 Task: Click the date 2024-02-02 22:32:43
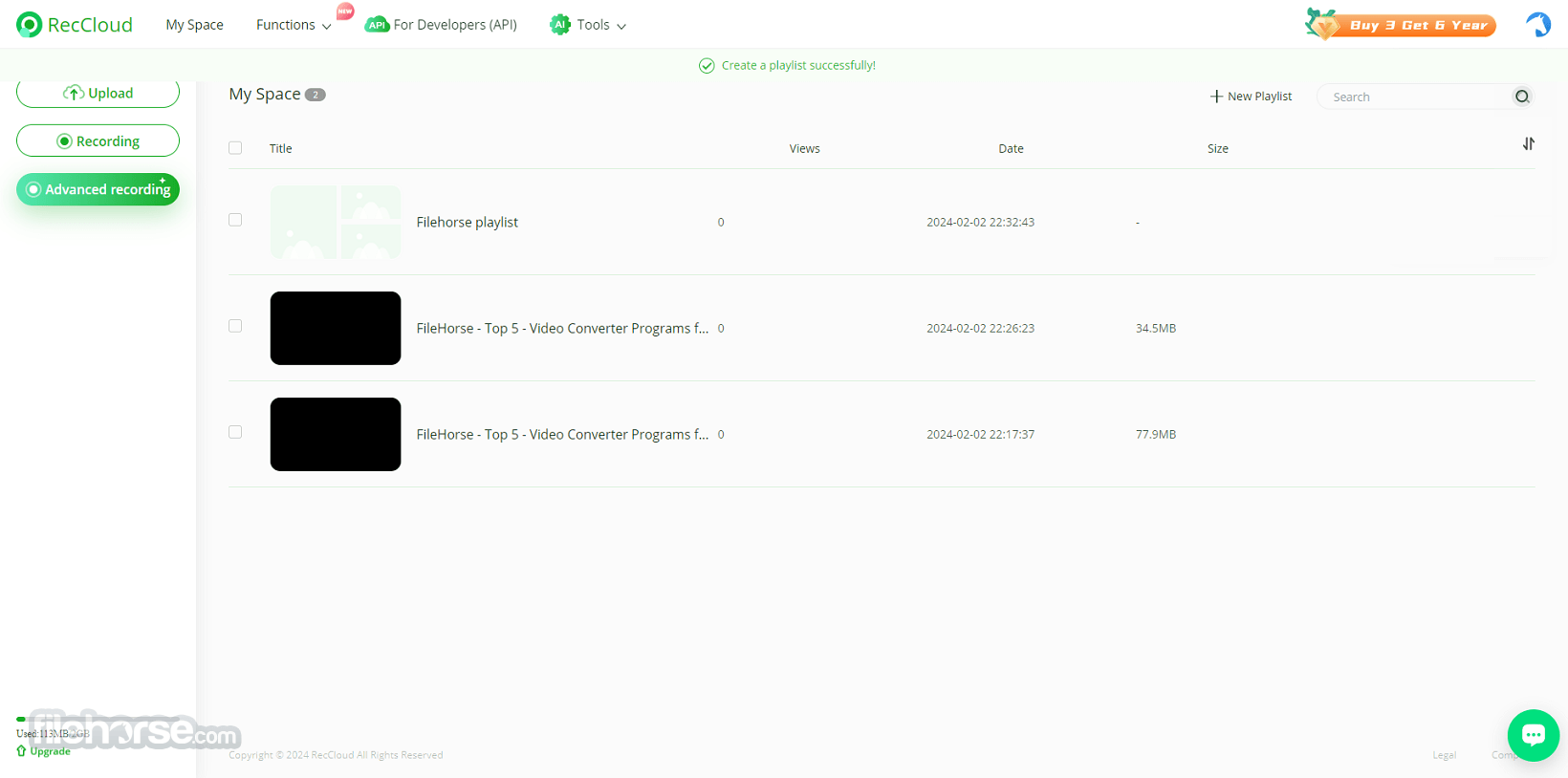980,222
